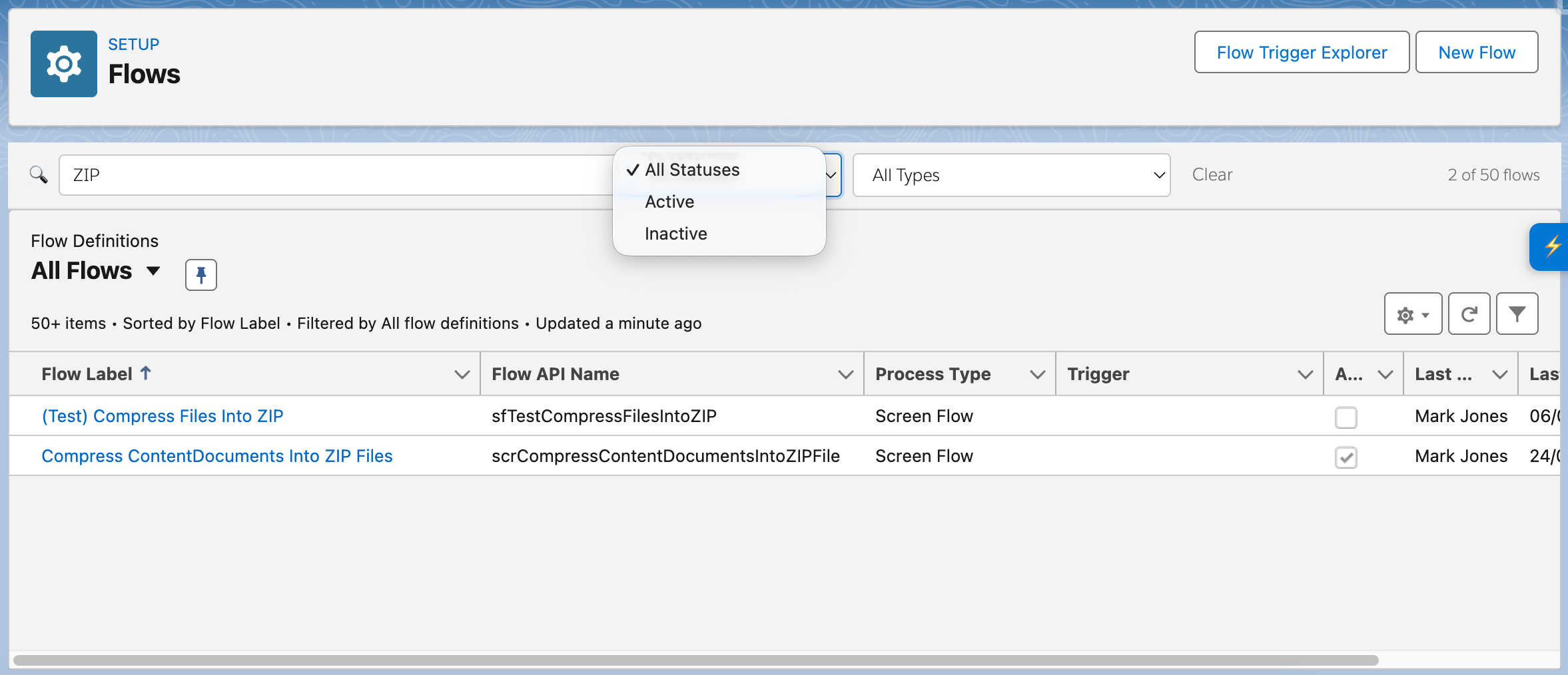
Task: Open the (Test) Compress Files Into ZIP flow
Action: (163, 415)
